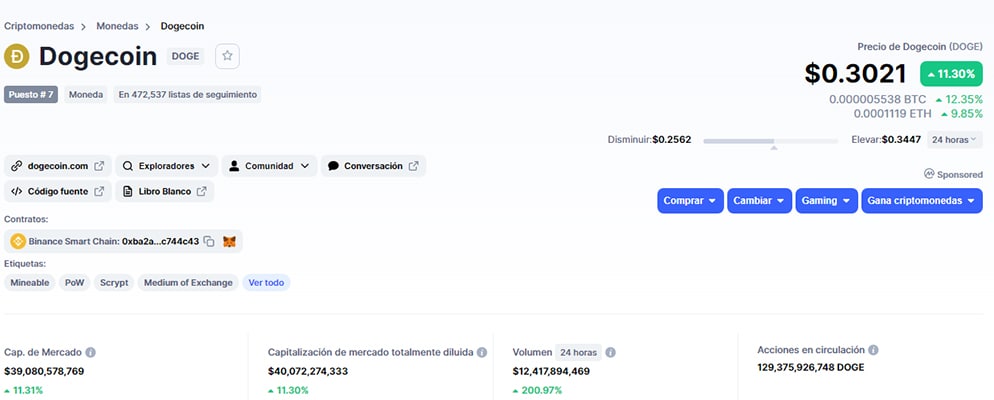Select the Mineable tag

pos(30,283)
